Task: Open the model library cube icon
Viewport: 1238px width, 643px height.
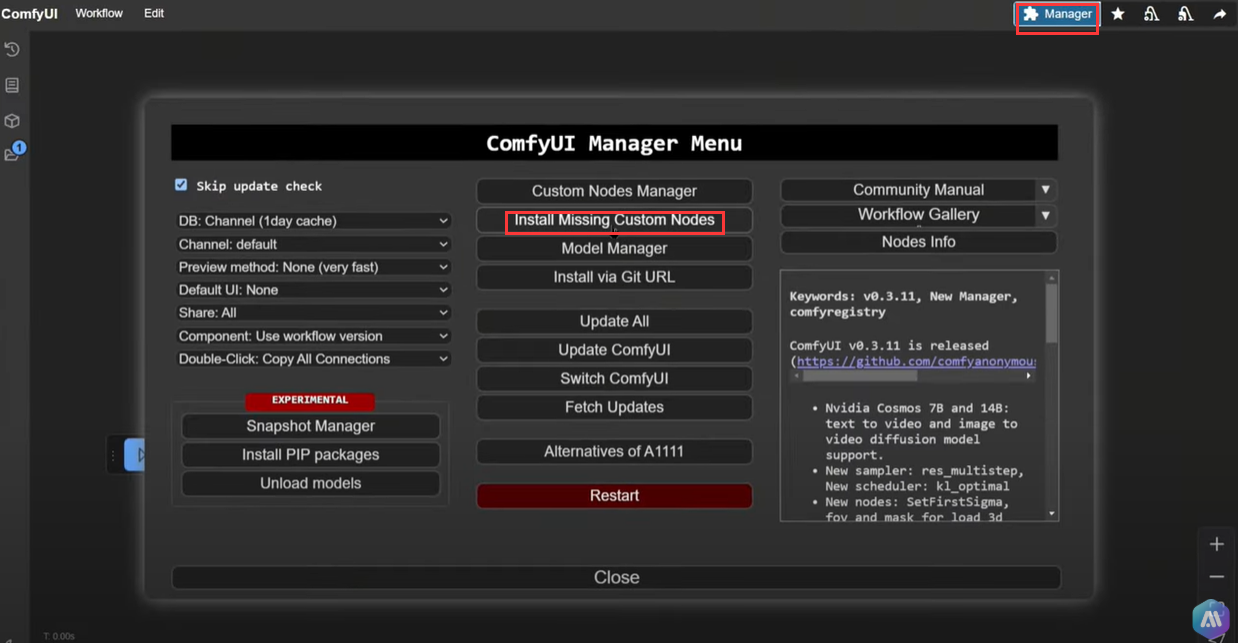Action: pyautogui.click(x=12, y=121)
